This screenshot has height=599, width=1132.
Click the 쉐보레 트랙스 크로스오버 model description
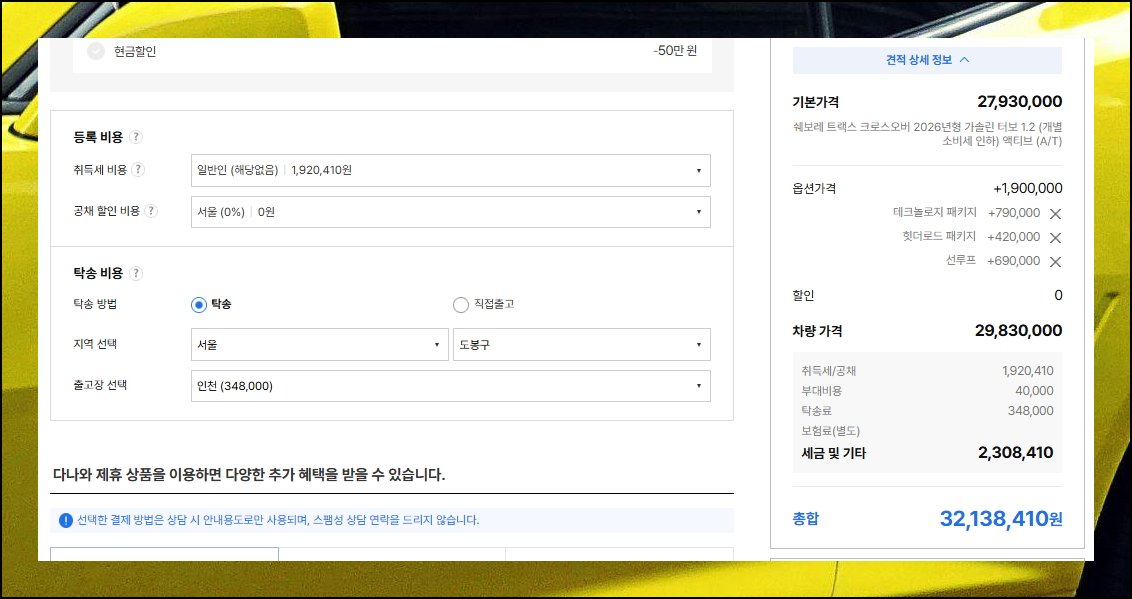(927, 134)
